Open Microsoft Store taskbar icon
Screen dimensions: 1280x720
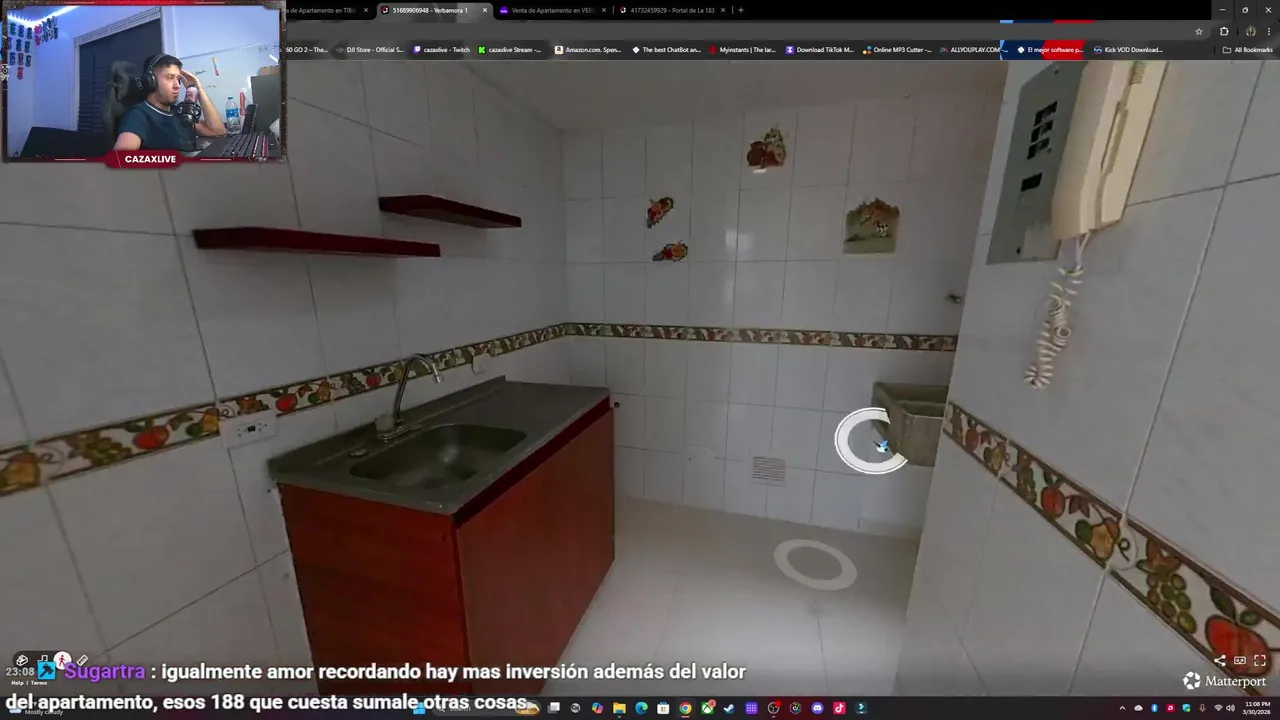(663, 708)
